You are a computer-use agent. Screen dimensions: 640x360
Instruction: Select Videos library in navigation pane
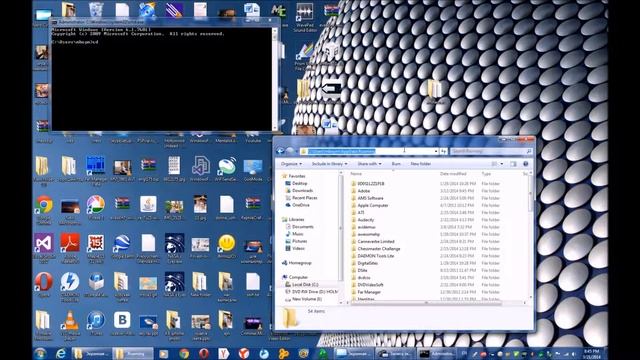click(298, 248)
